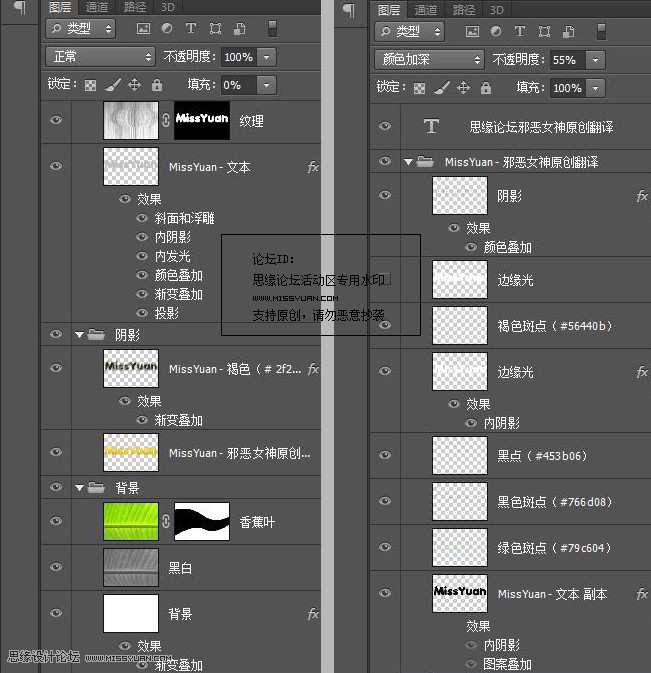Select 思缘论坛邪恶女神原创翻译 text layer
The image size is (651, 673).
[510, 127]
